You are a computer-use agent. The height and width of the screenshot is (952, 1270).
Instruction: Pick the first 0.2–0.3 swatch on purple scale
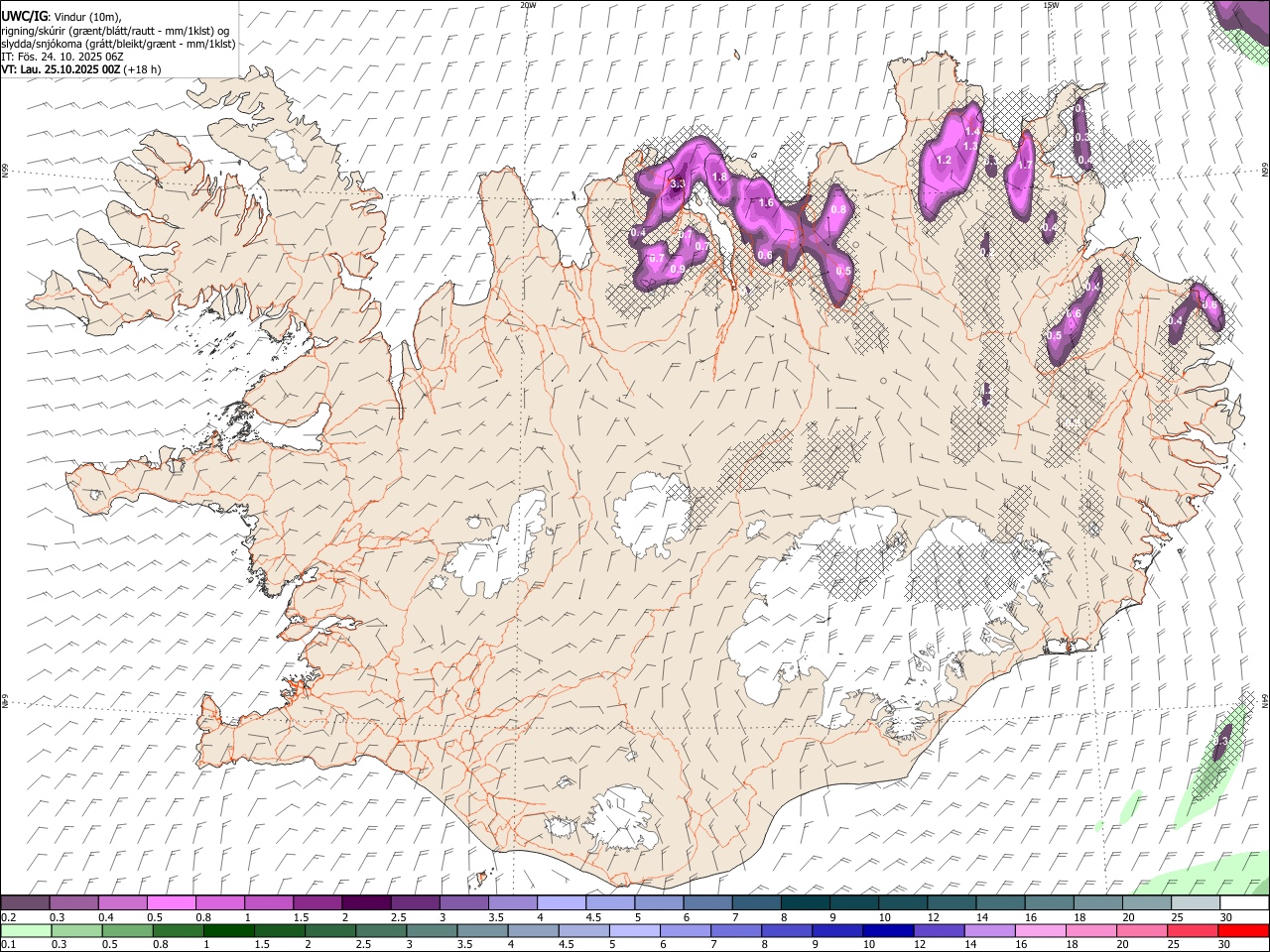tap(25, 903)
